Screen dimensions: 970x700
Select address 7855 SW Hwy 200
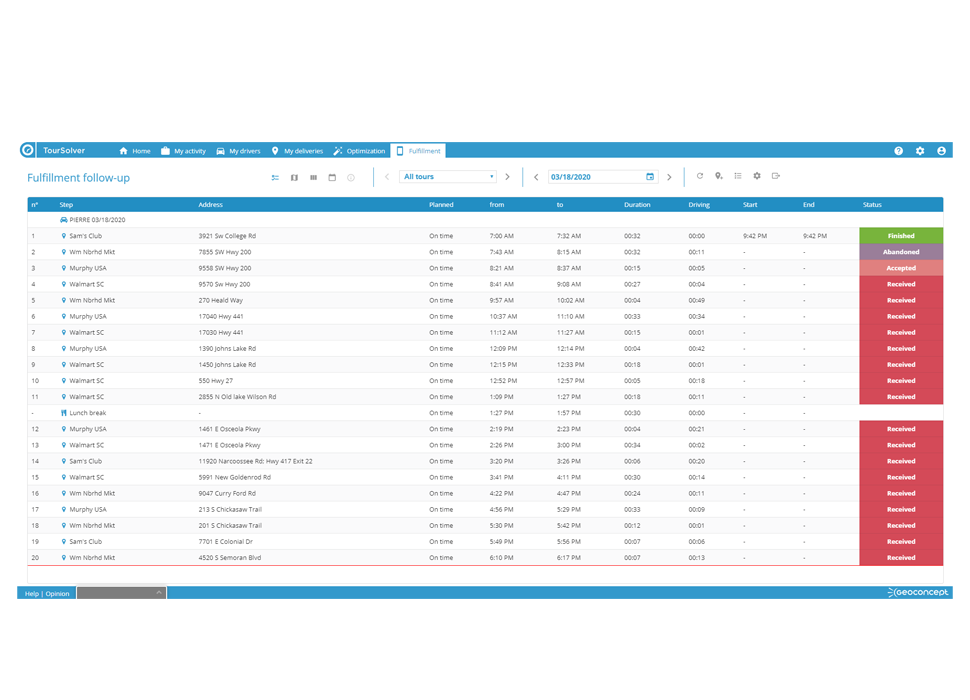pyautogui.click(x=225, y=252)
